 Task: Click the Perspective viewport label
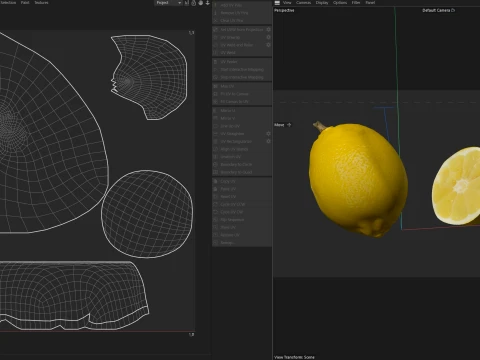(284, 10)
